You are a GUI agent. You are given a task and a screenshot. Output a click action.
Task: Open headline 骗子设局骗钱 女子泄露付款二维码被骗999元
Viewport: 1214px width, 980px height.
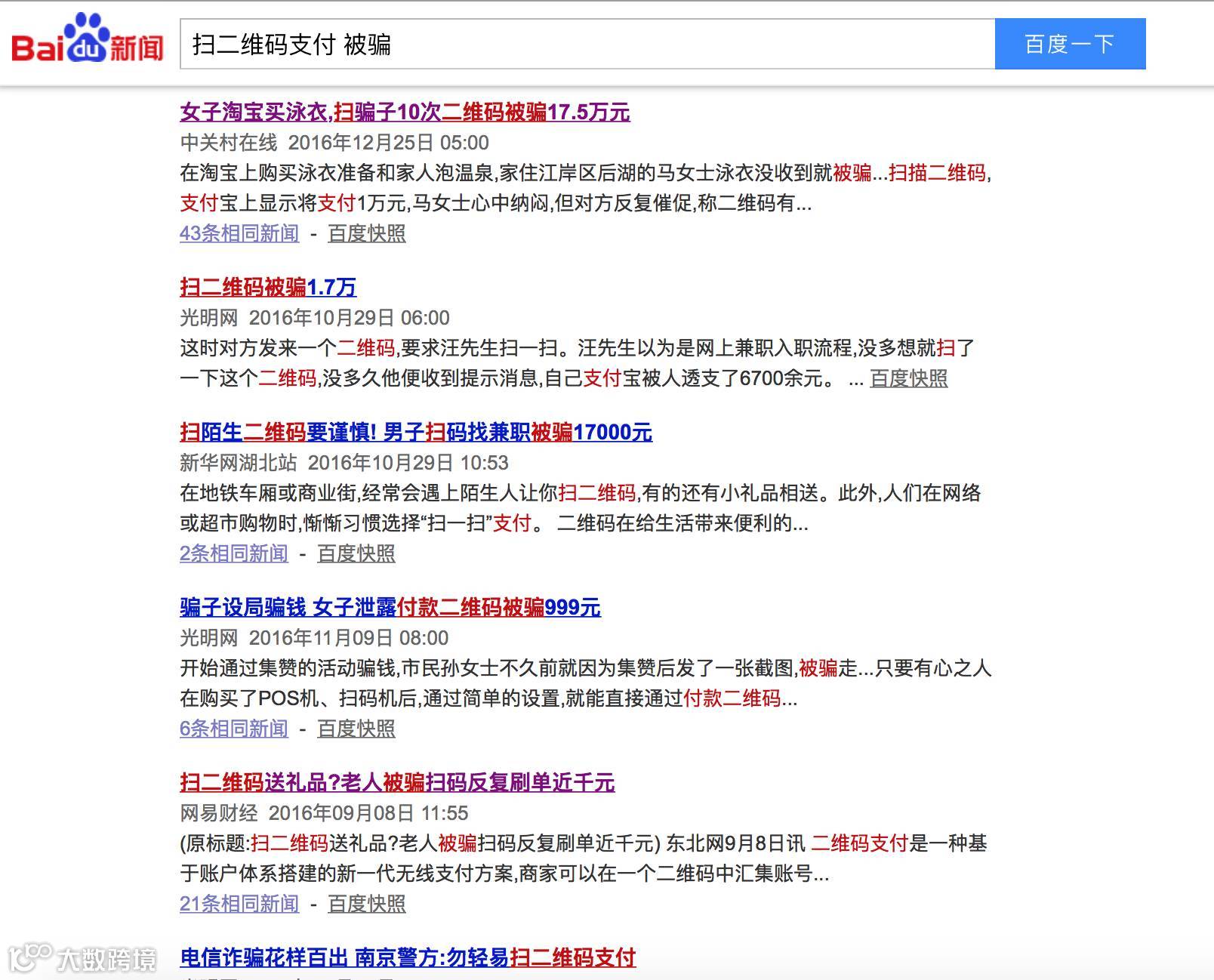[x=390, y=608]
